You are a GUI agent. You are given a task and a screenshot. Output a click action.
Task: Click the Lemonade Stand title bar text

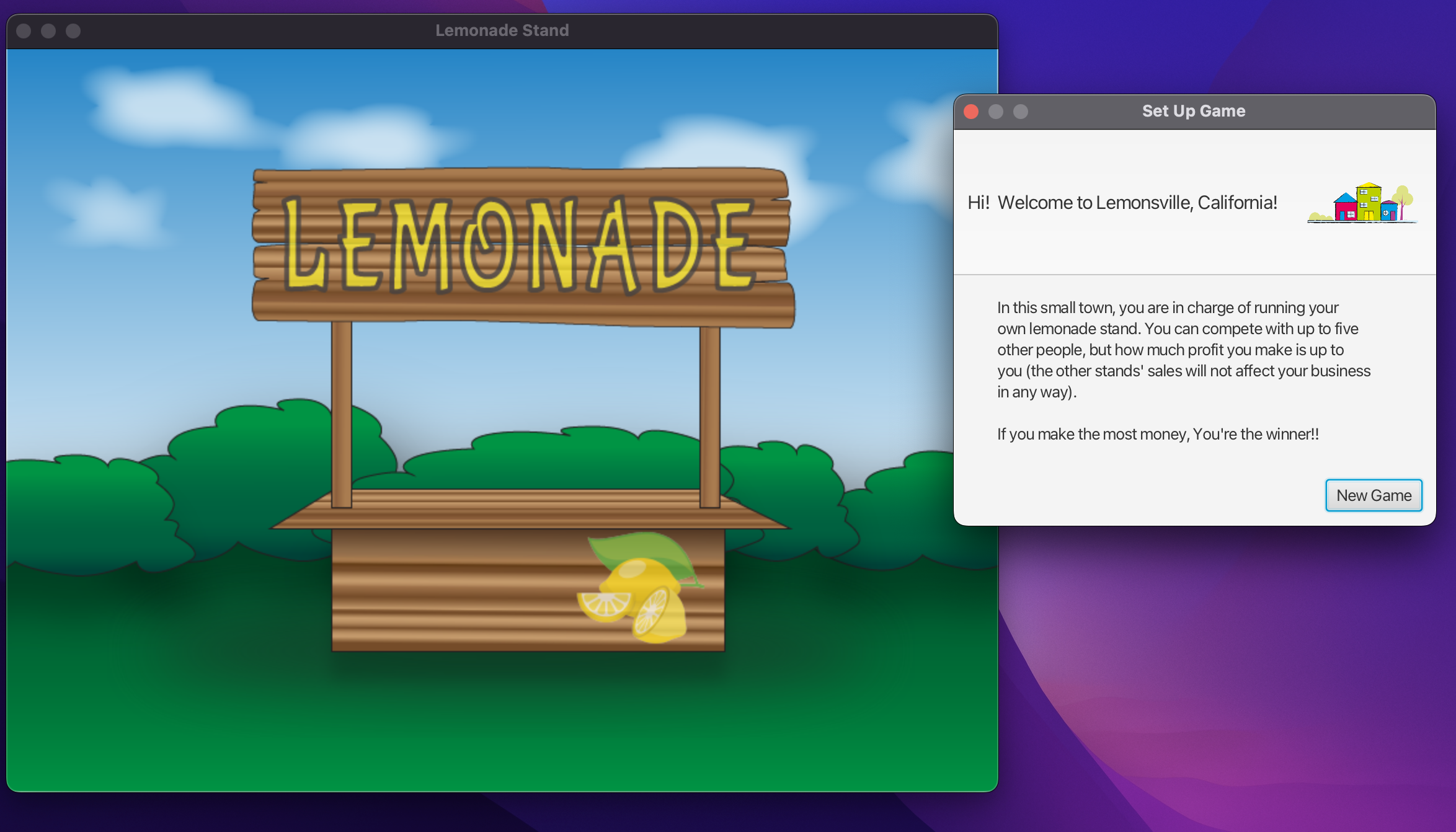click(x=502, y=30)
